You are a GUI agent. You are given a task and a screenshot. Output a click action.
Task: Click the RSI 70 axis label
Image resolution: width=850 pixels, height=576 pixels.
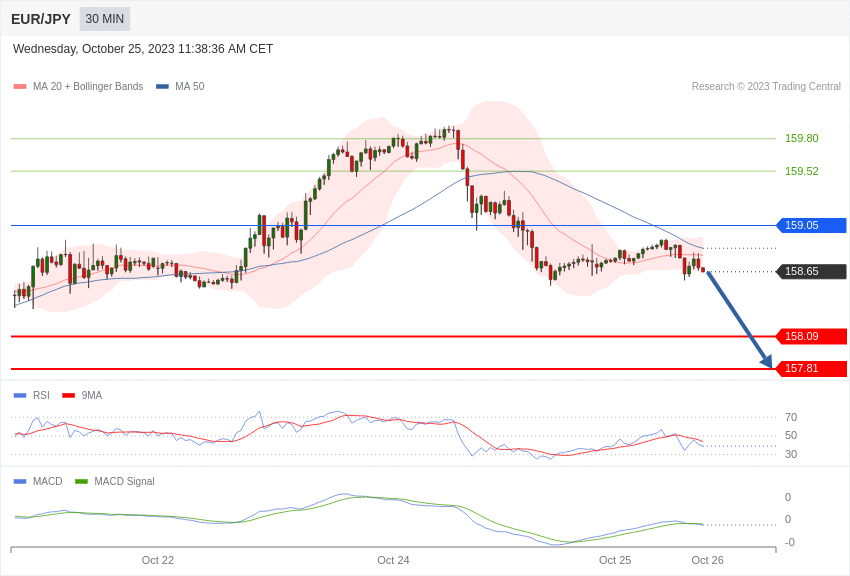791,417
